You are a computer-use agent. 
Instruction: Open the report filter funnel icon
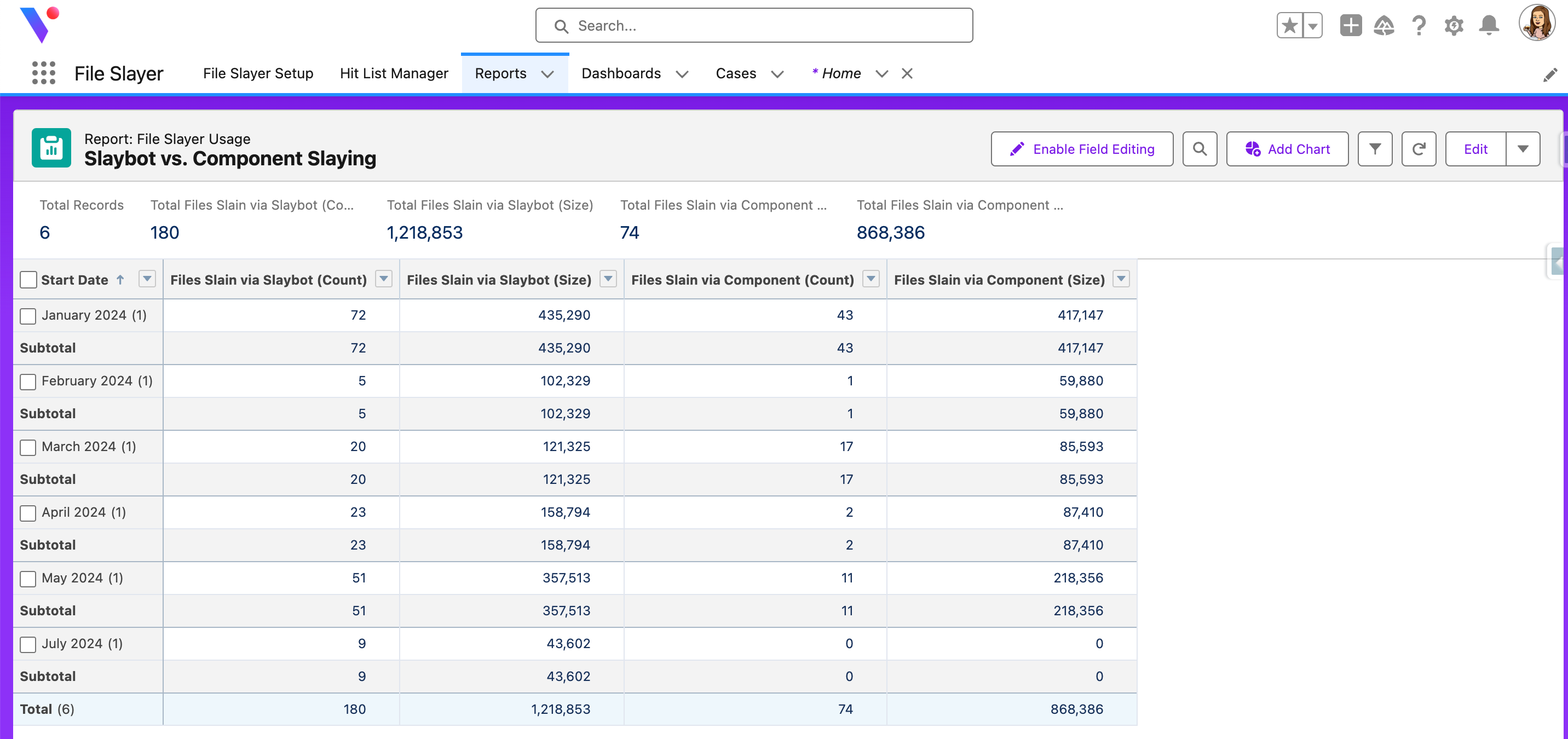1374,149
